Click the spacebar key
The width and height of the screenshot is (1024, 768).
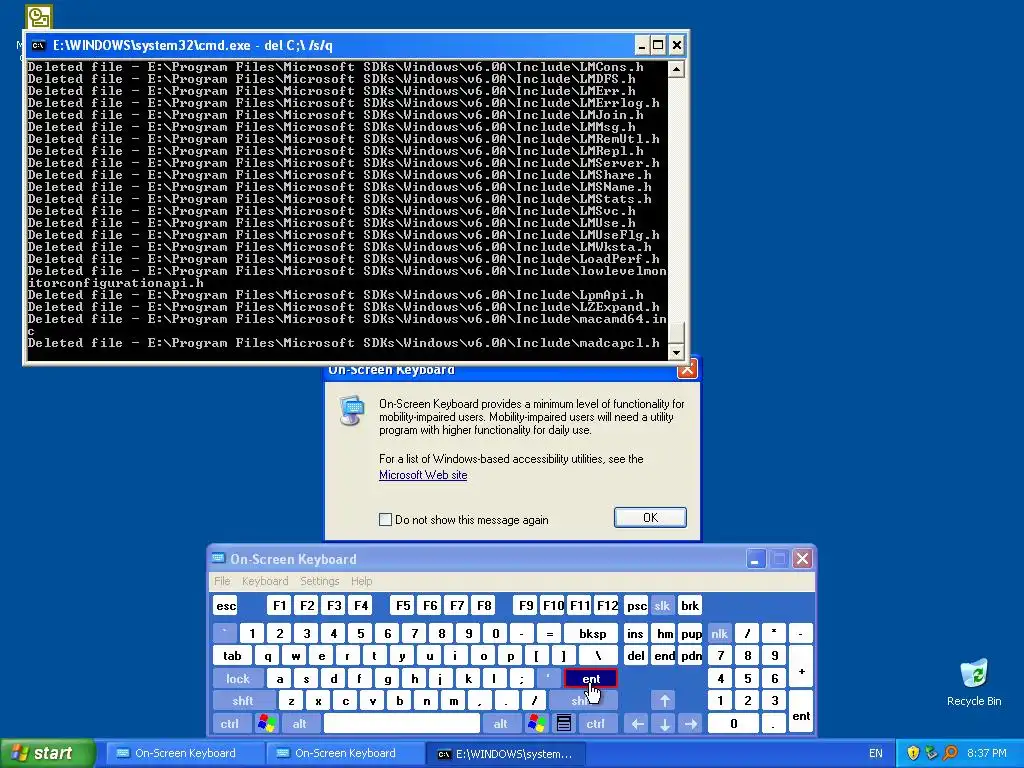[401, 723]
